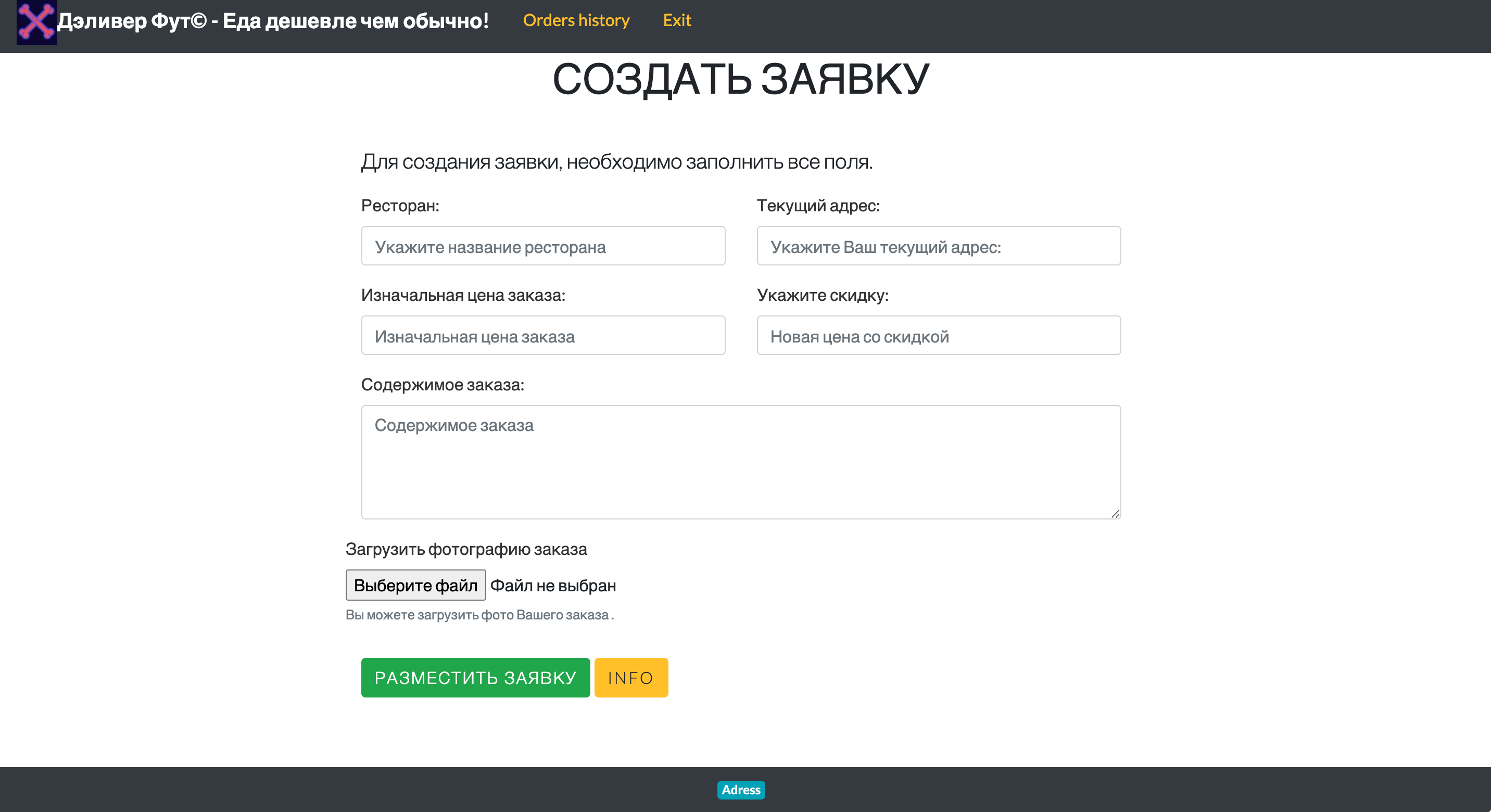
Task: Open the Orders history page
Action: coord(576,20)
